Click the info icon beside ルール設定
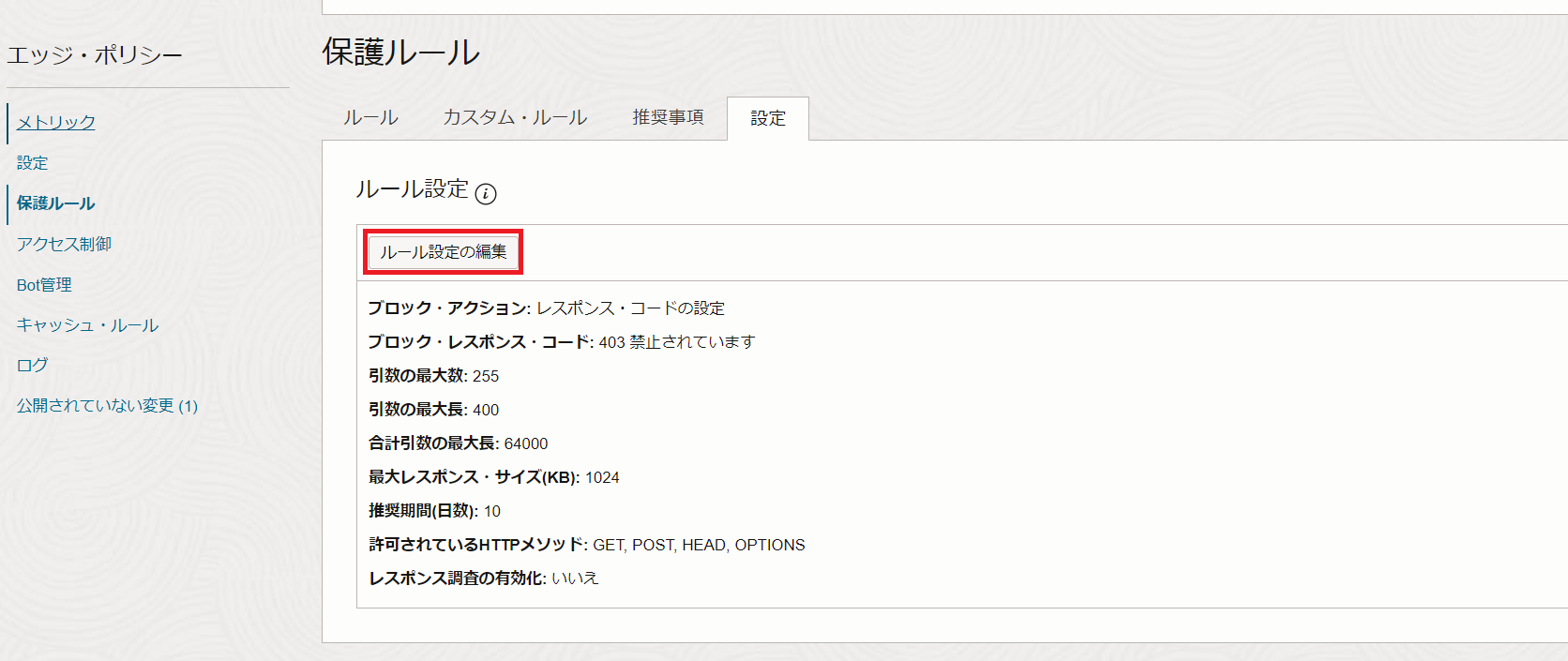The height and width of the screenshot is (661, 1568). (x=486, y=194)
